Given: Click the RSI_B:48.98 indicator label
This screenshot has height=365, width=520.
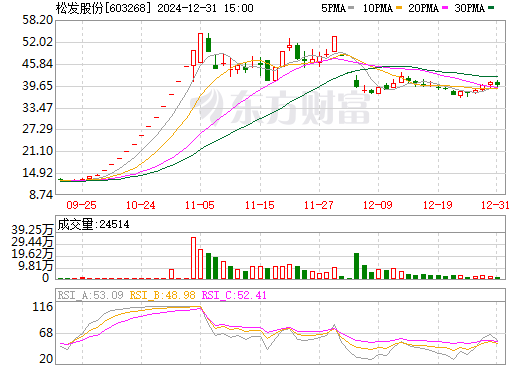Looking at the screenshot, I should click(162, 295).
